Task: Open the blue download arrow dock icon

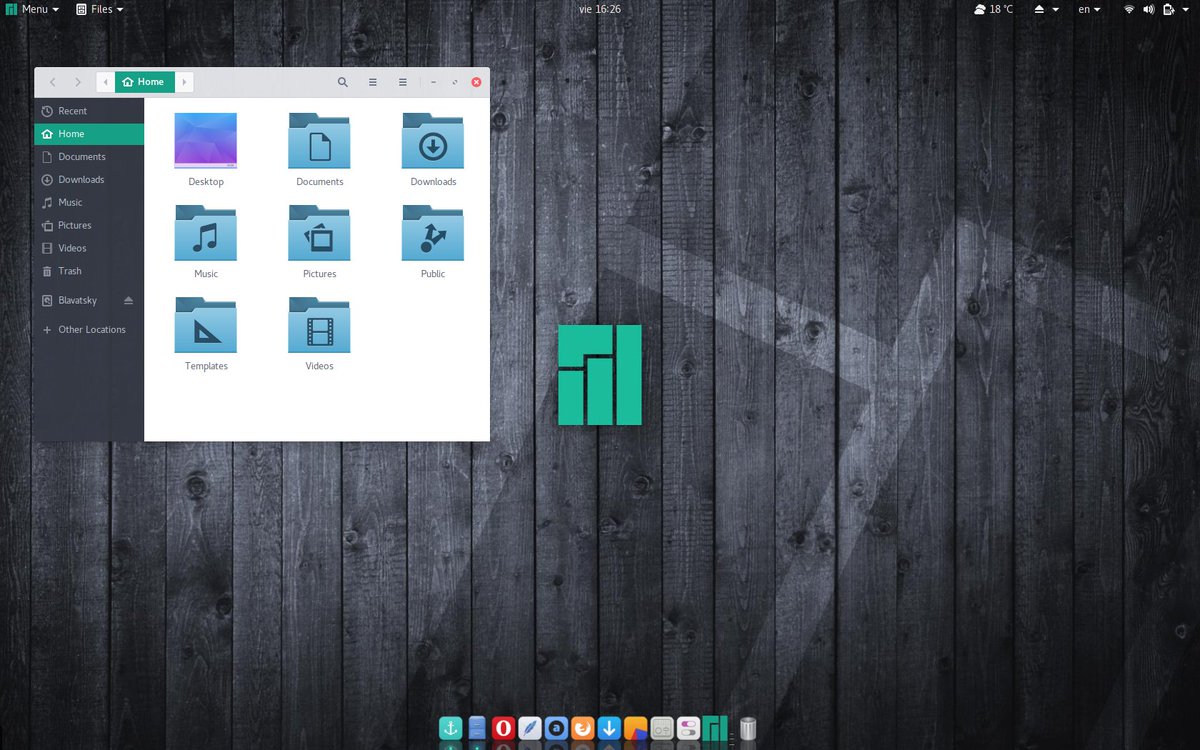Action: click(609, 728)
